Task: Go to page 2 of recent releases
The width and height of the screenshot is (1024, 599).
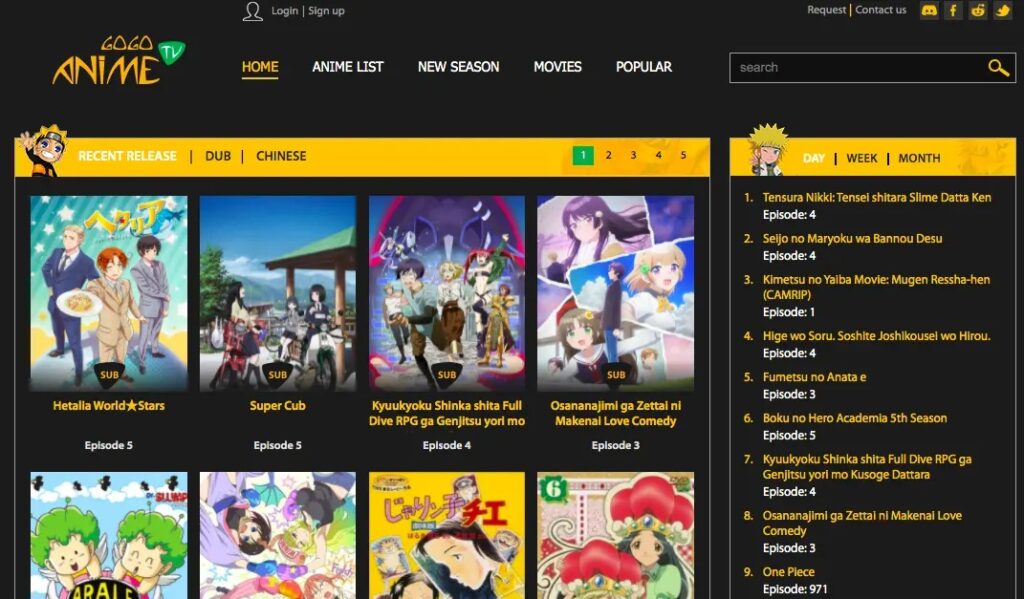Action: [x=608, y=155]
